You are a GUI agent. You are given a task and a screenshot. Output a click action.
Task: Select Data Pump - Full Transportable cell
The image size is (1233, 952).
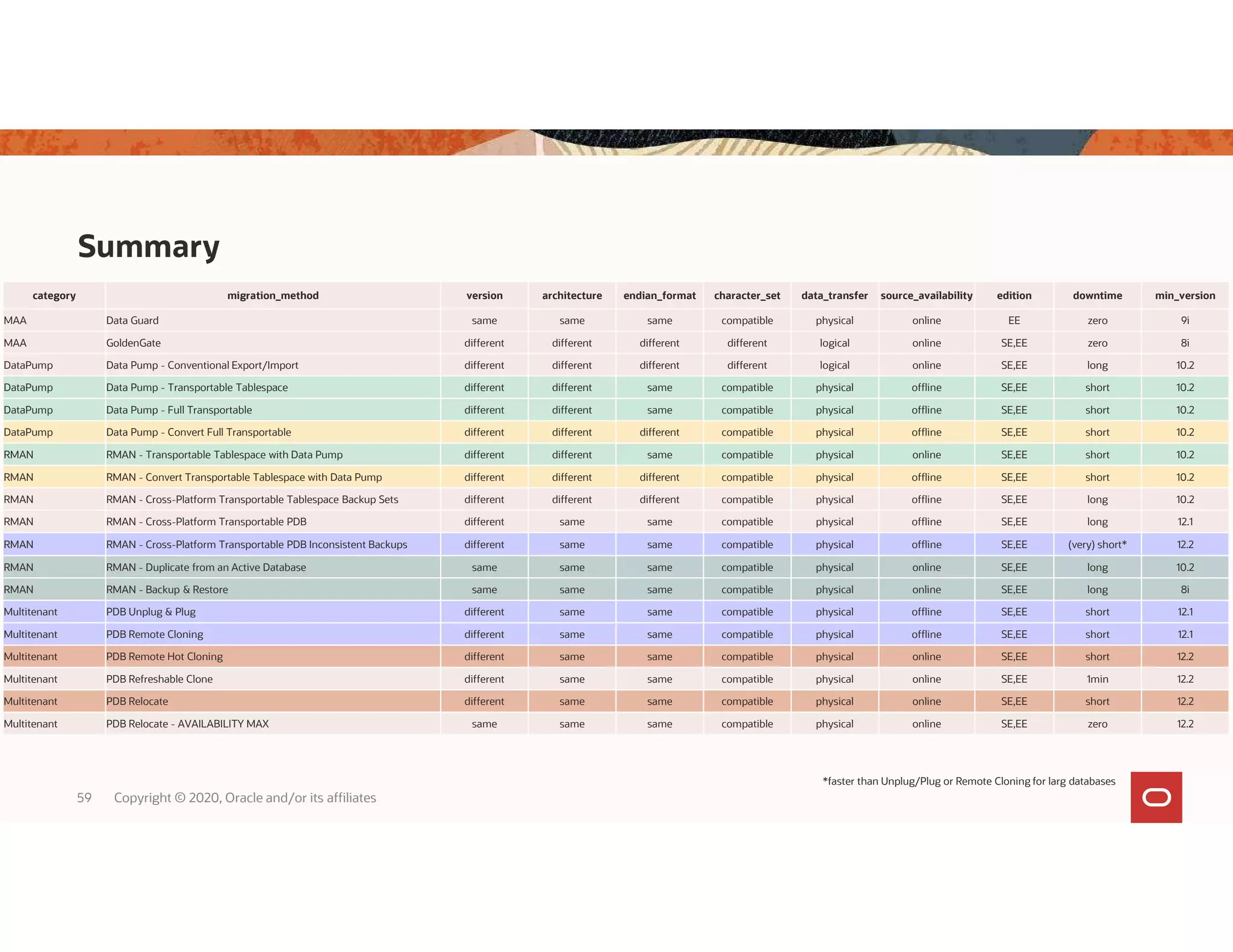179,410
